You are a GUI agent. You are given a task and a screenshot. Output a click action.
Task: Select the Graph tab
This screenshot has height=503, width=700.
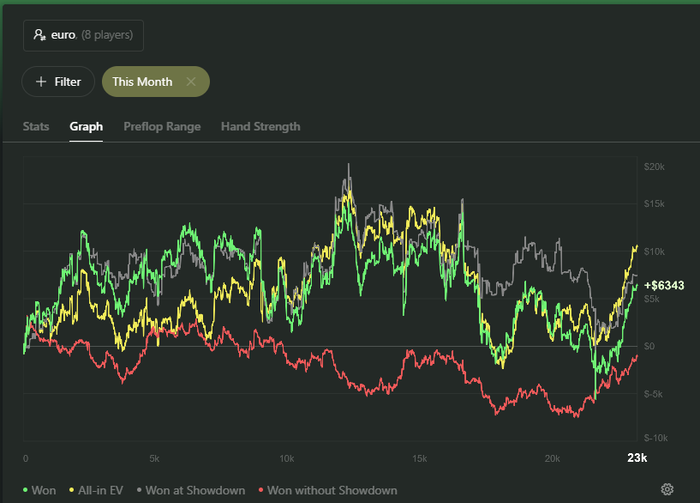86,127
